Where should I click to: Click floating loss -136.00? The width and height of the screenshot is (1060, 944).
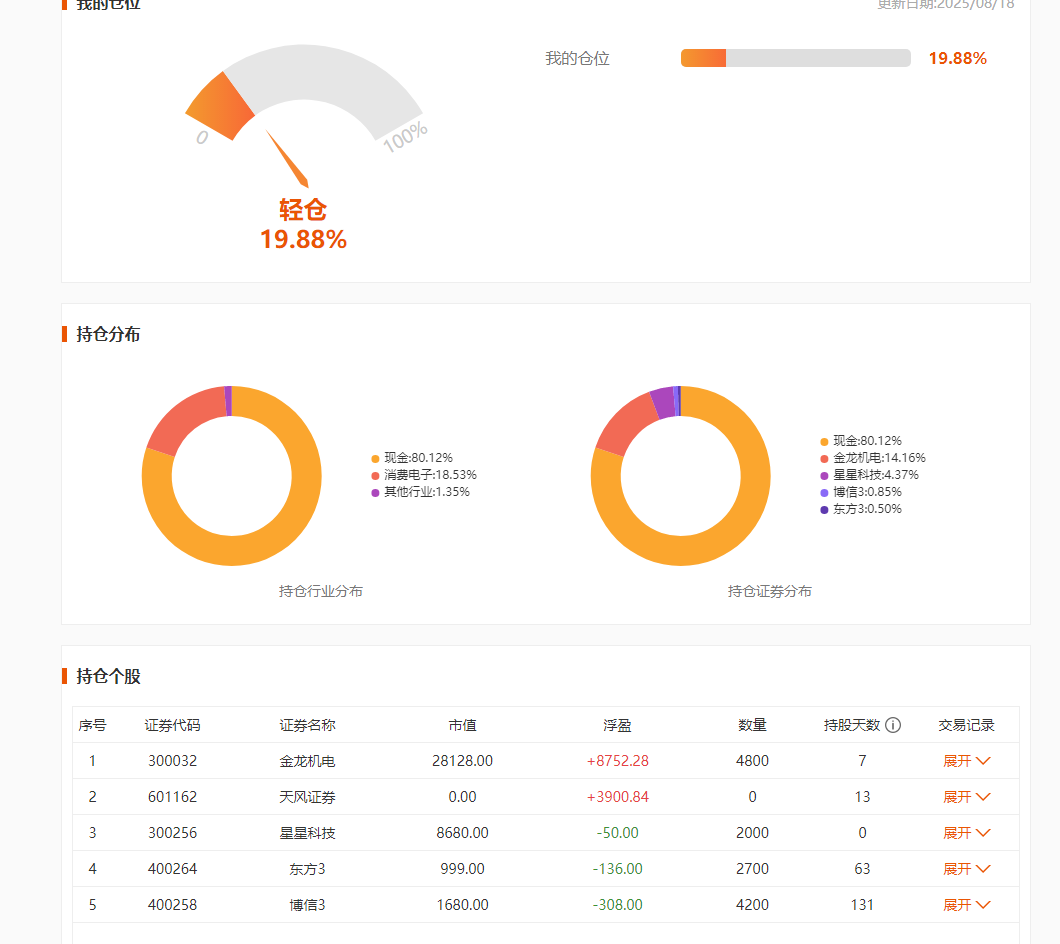(x=617, y=868)
